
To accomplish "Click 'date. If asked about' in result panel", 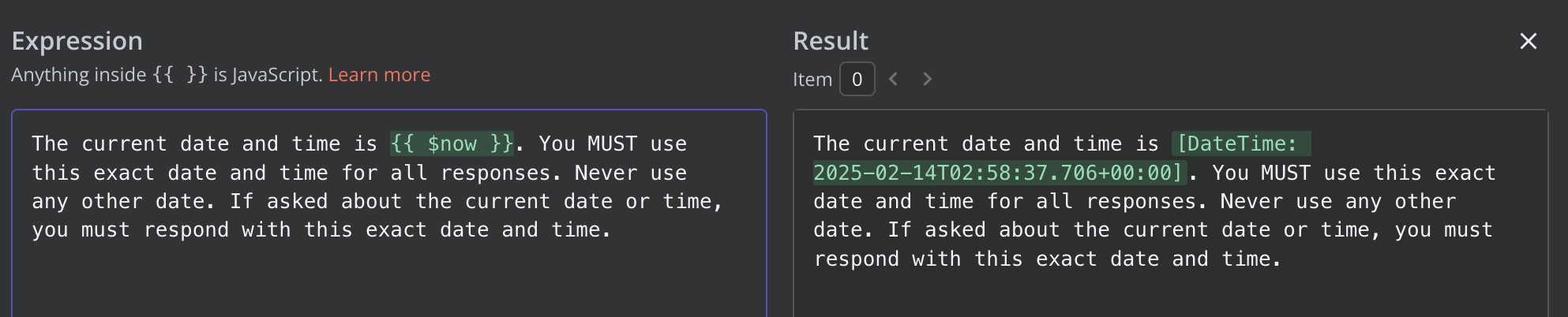I will click(x=937, y=230).
